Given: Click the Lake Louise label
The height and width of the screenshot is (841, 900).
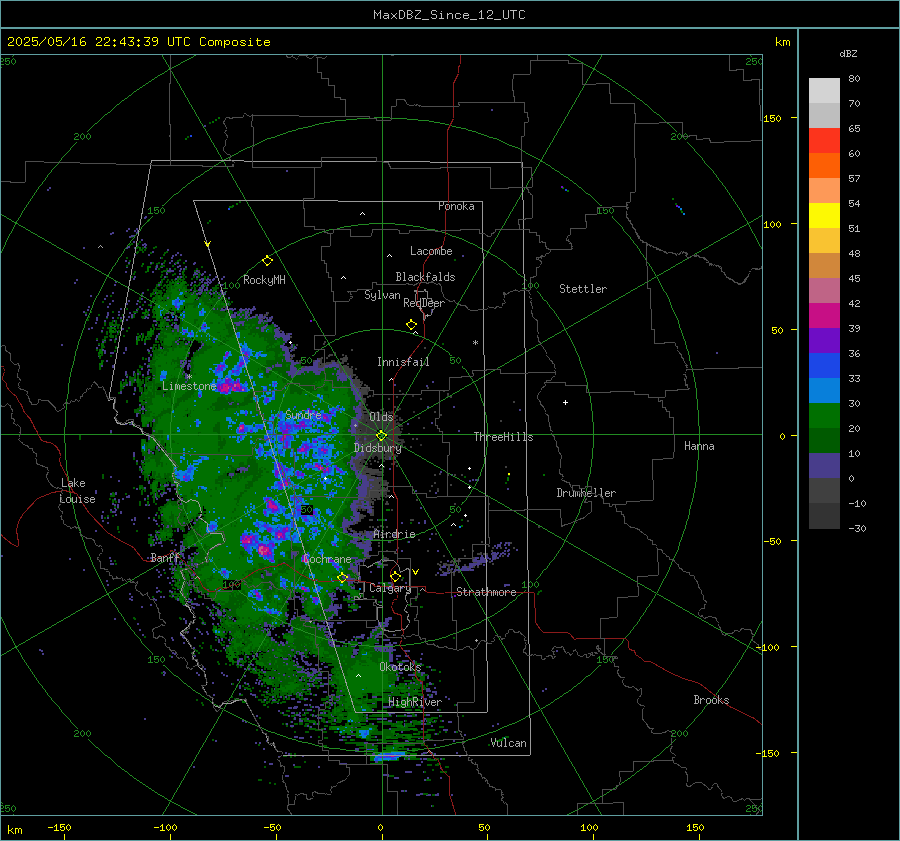Looking at the screenshot, I should pyautogui.click(x=77, y=491).
